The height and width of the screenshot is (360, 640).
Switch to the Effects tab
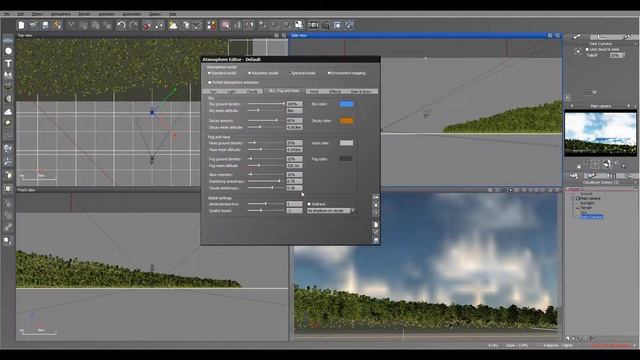(335, 91)
